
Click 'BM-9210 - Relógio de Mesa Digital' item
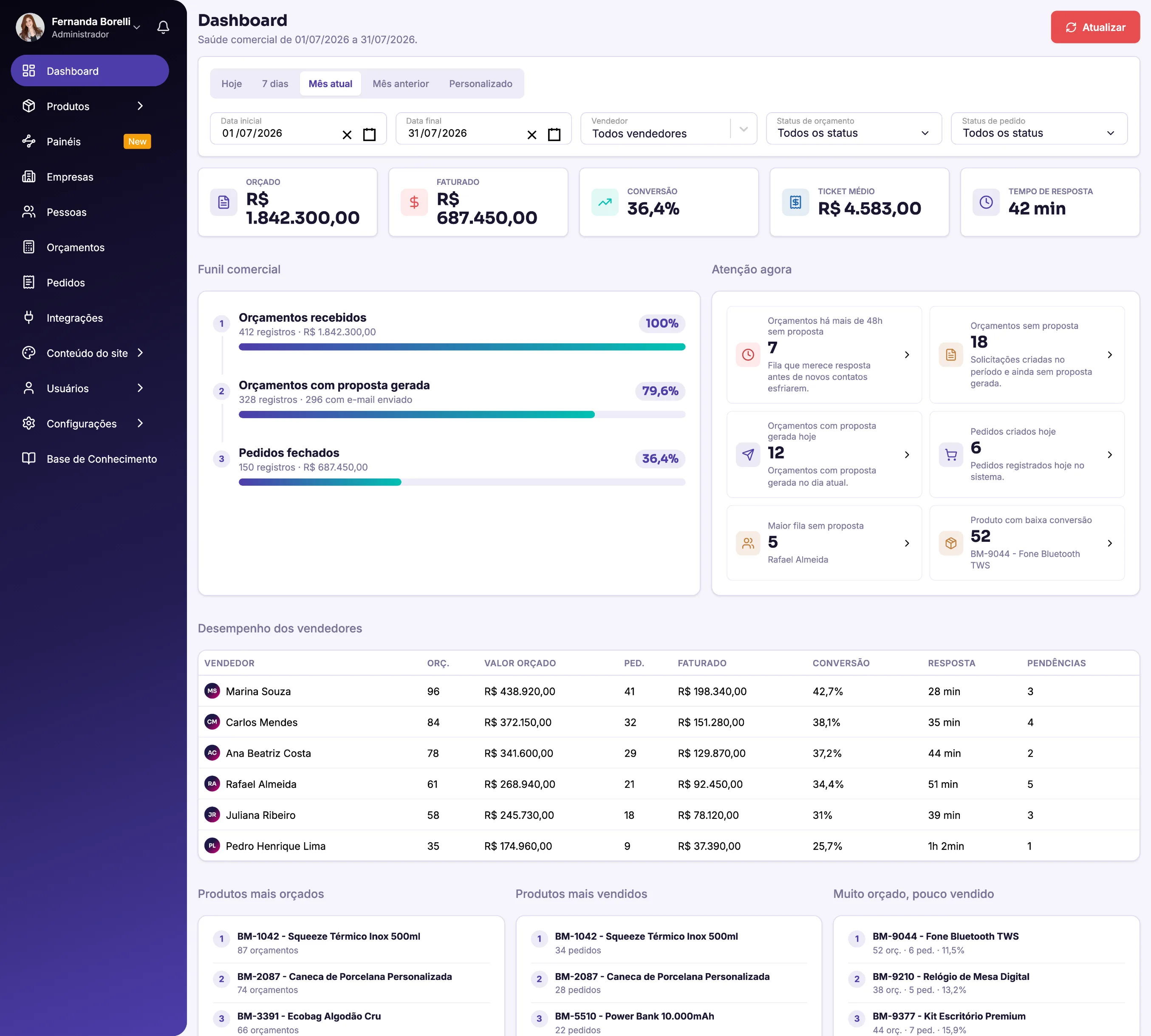[x=950, y=977]
